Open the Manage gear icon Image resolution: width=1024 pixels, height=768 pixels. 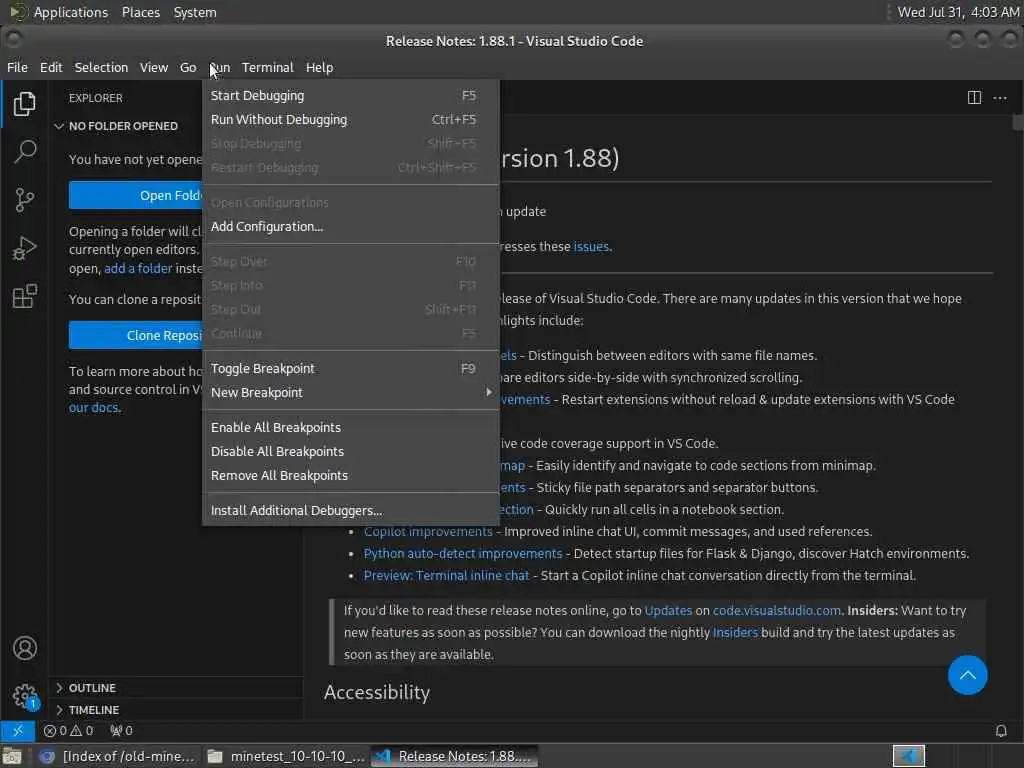[x=25, y=696]
